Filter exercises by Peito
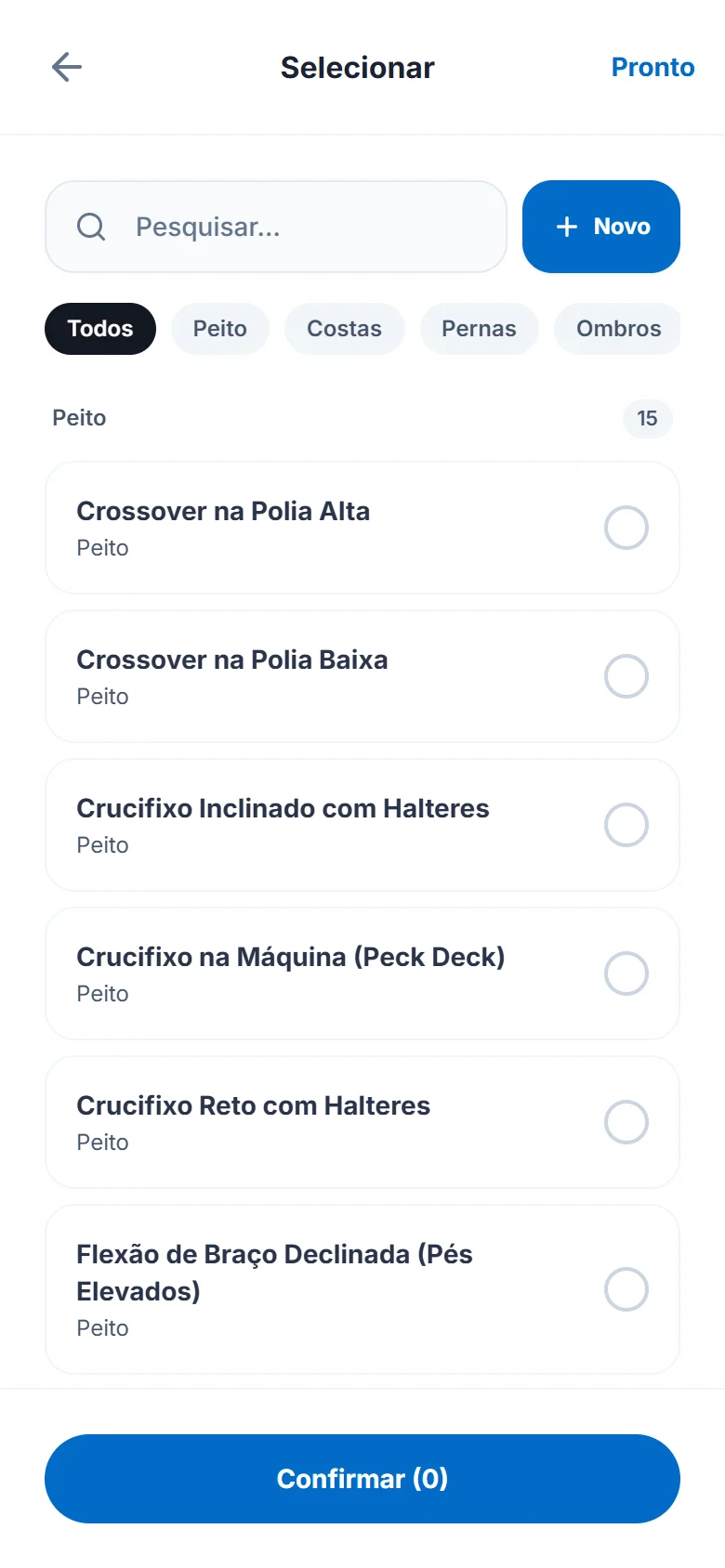Viewport: 725px width, 1568px height. pyautogui.click(x=220, y=329)
